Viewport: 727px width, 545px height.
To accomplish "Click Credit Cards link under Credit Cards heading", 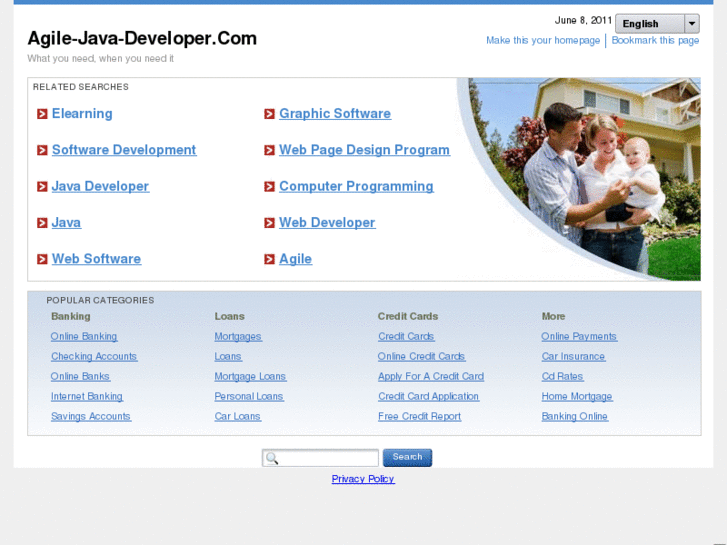I will 406,336.
